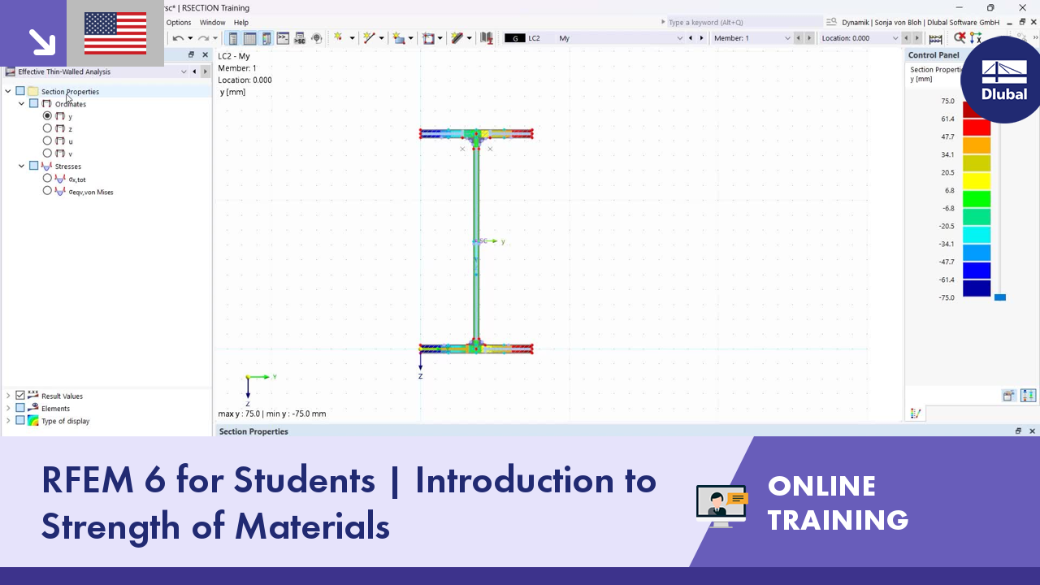
Task: Expand the Result Values node
Action: pos(8,395)
